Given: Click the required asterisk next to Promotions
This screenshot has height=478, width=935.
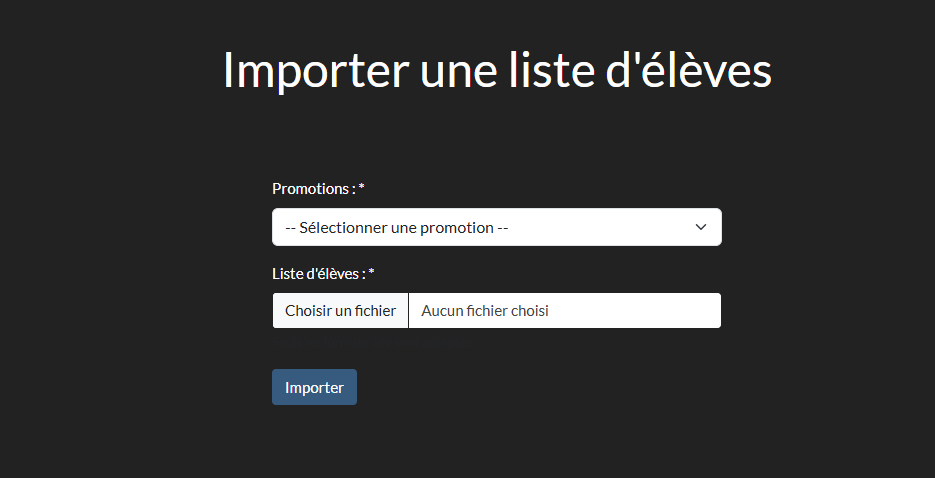Looking at the screenshot, I should coord(362,189).
